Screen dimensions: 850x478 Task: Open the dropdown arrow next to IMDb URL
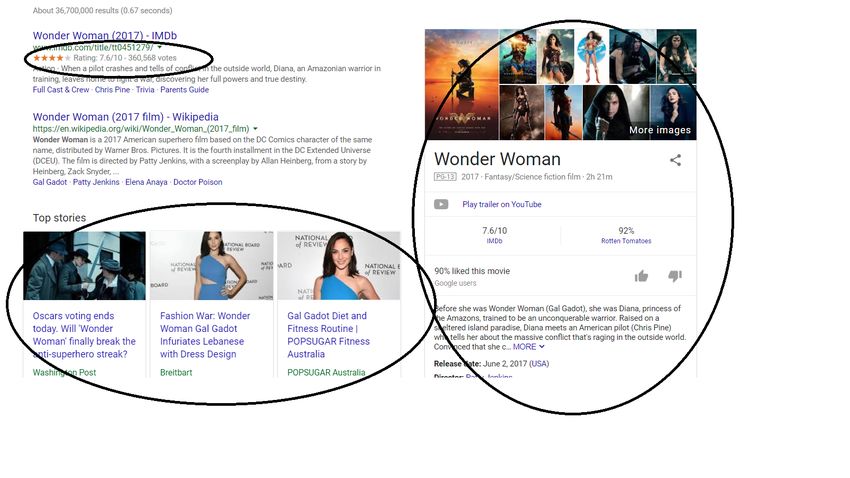159,47
